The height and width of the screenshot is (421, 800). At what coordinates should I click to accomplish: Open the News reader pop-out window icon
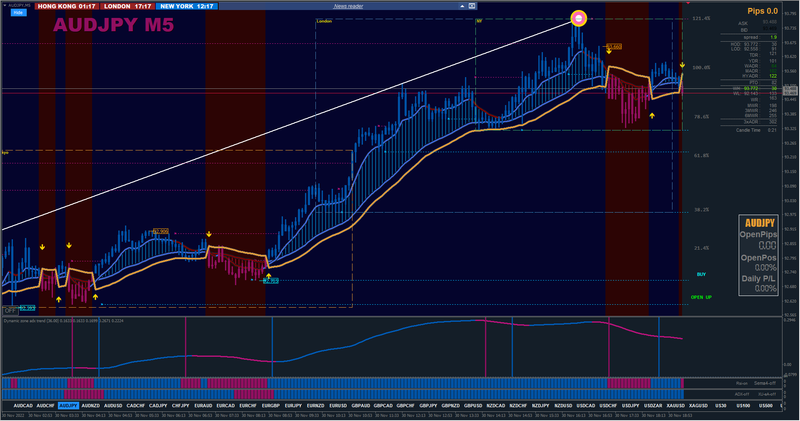coord(472,6)
